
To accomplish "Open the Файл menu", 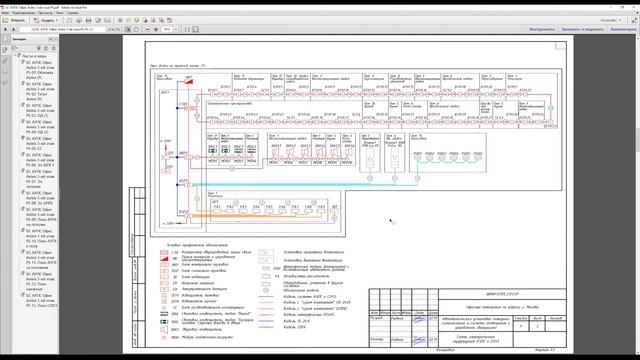I will tap(5, 13).
